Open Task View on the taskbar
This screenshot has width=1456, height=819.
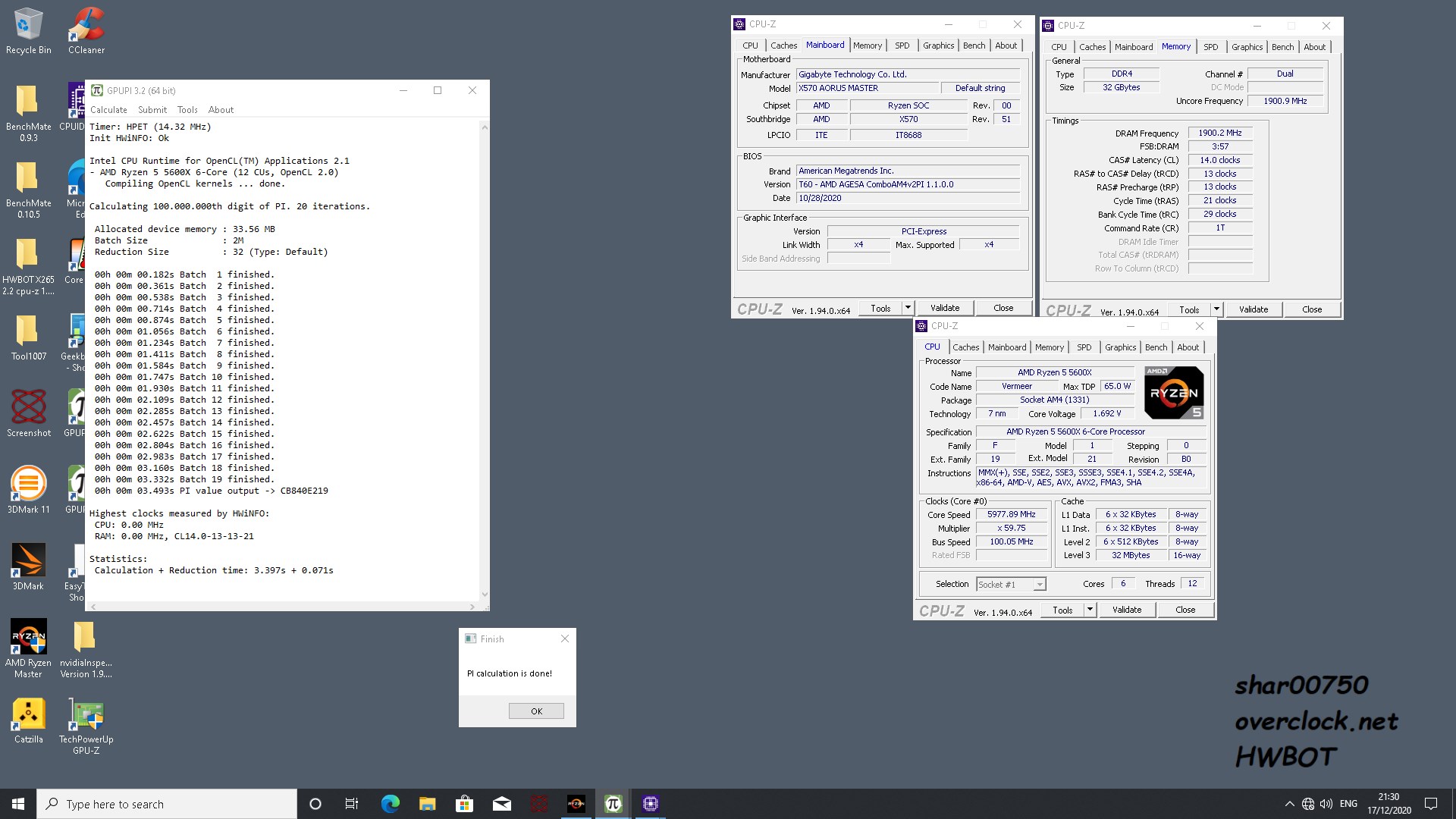point(352,804)
